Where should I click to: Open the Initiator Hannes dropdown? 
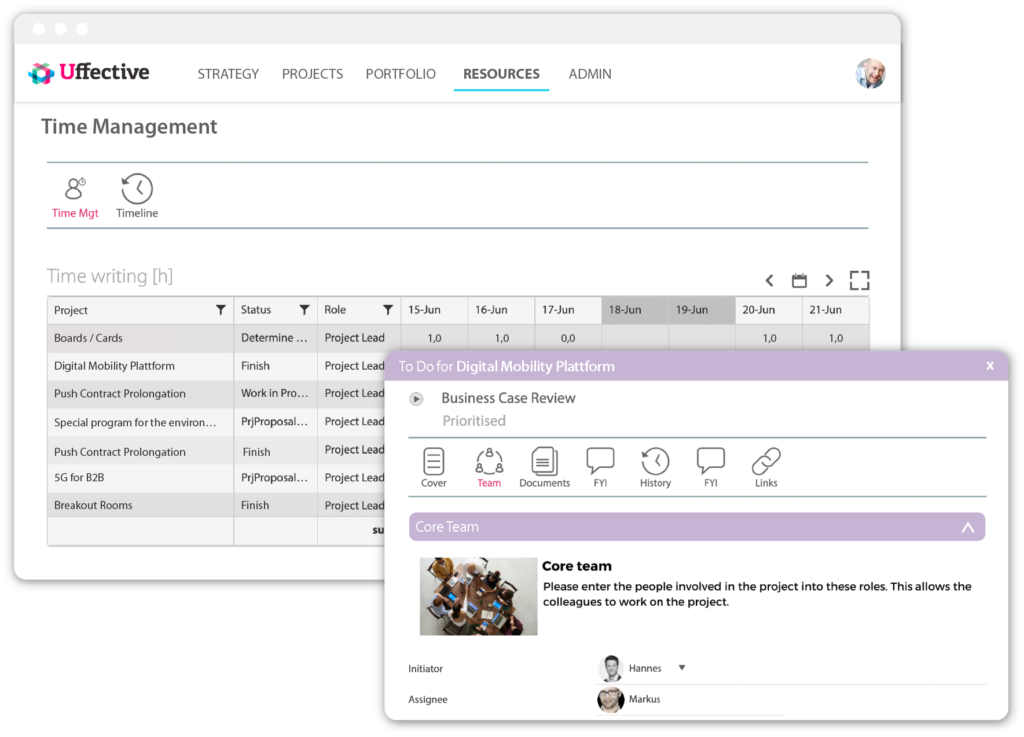pyautogui.click(x=682, y=668)
